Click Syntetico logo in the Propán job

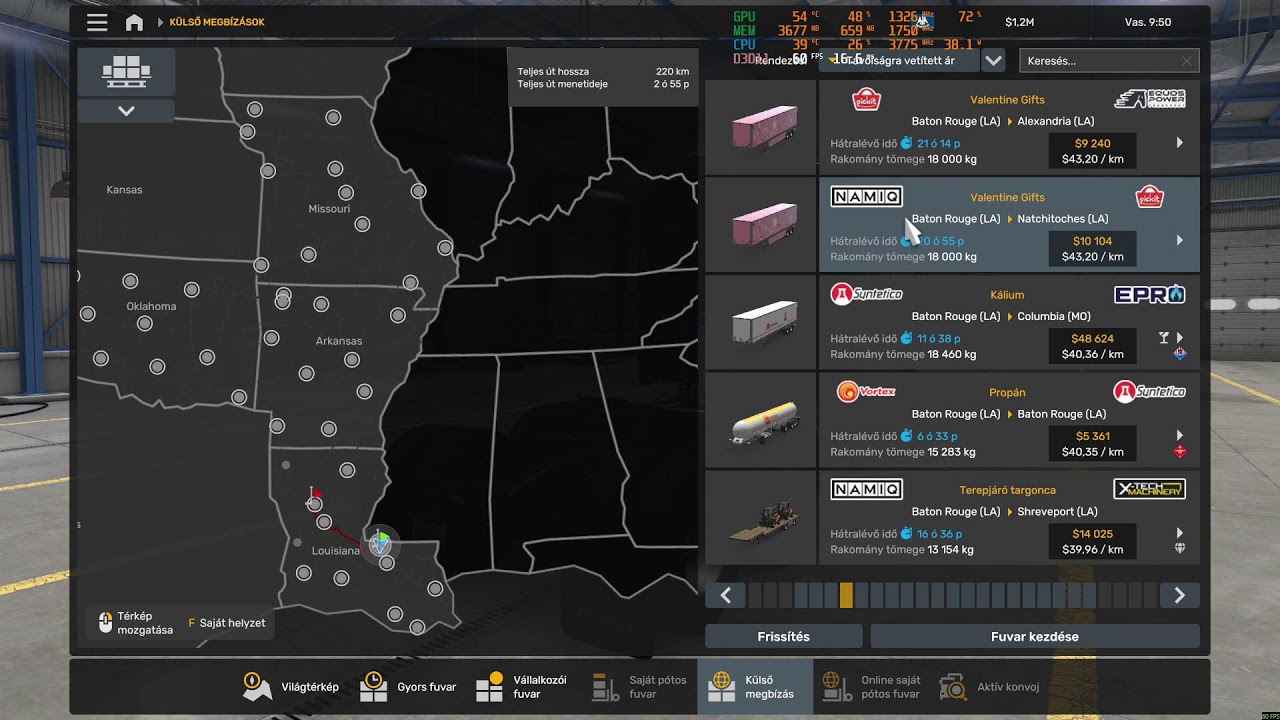[x=1150, y=391]
